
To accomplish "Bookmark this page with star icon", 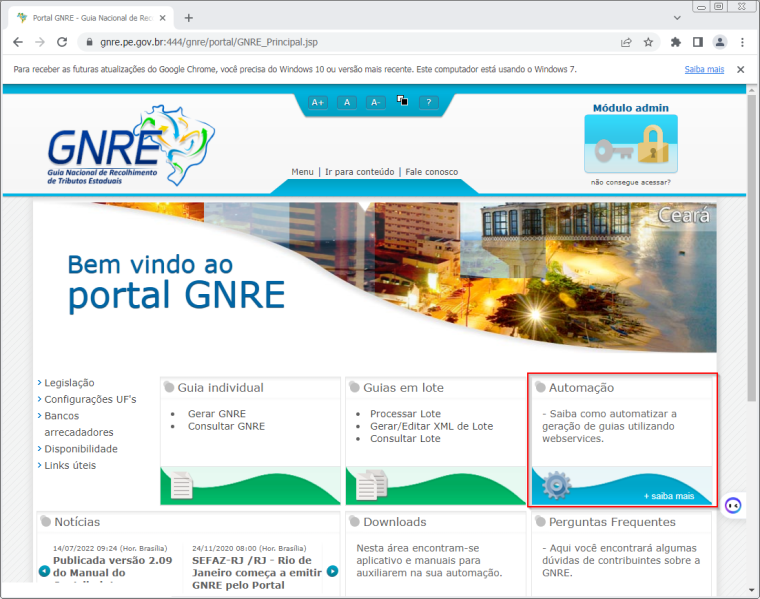I will [x=648, y=42].
